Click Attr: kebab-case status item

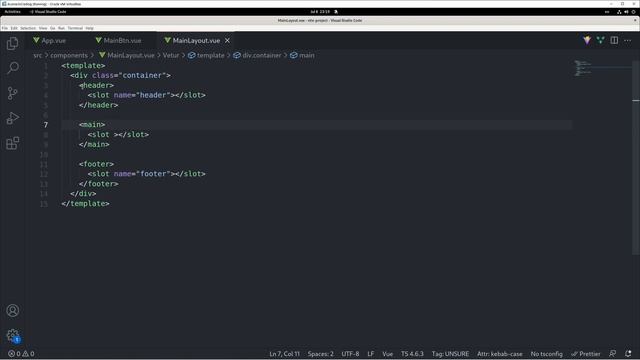tap(500, 354)
